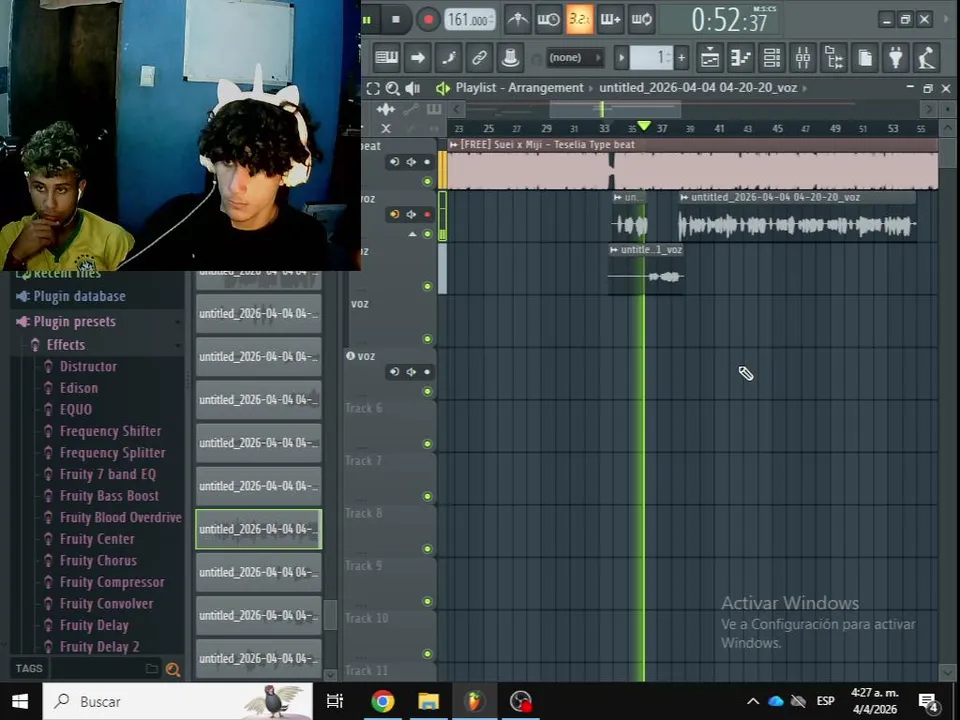Click 'Playlist - Arrangement' breadcrumb
This screenshot has height=720, width=960.
(x=519, y=88)
